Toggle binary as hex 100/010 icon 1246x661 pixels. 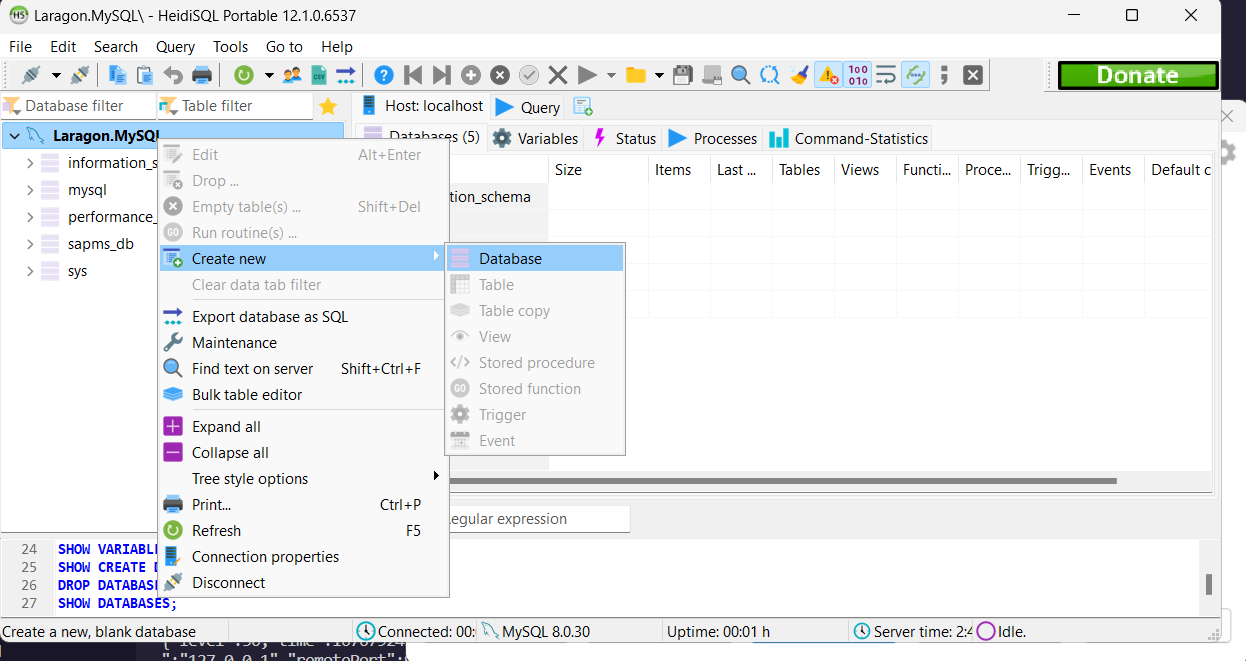pyautogui.click(x=857, y=75)
